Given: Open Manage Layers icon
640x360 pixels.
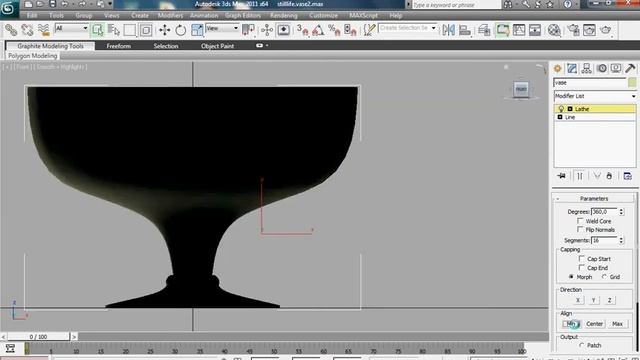Looking at the screenshot, I should 484,30.
